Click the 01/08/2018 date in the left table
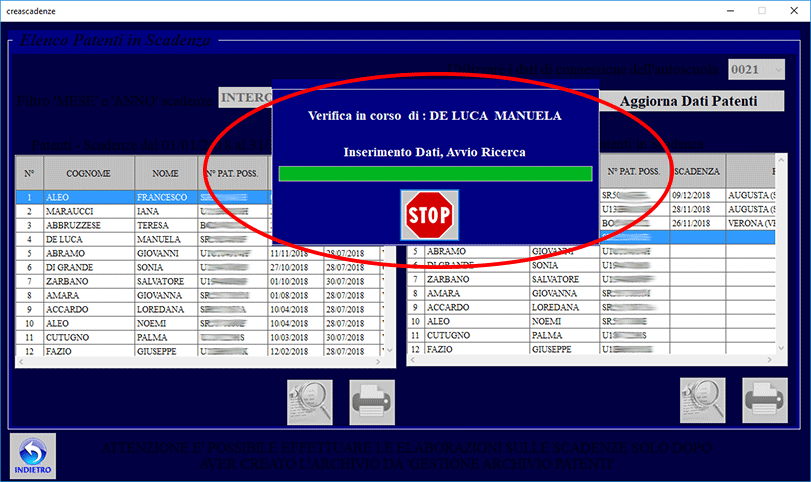This screenshot has height=482, width=811. tap(289, 295)
